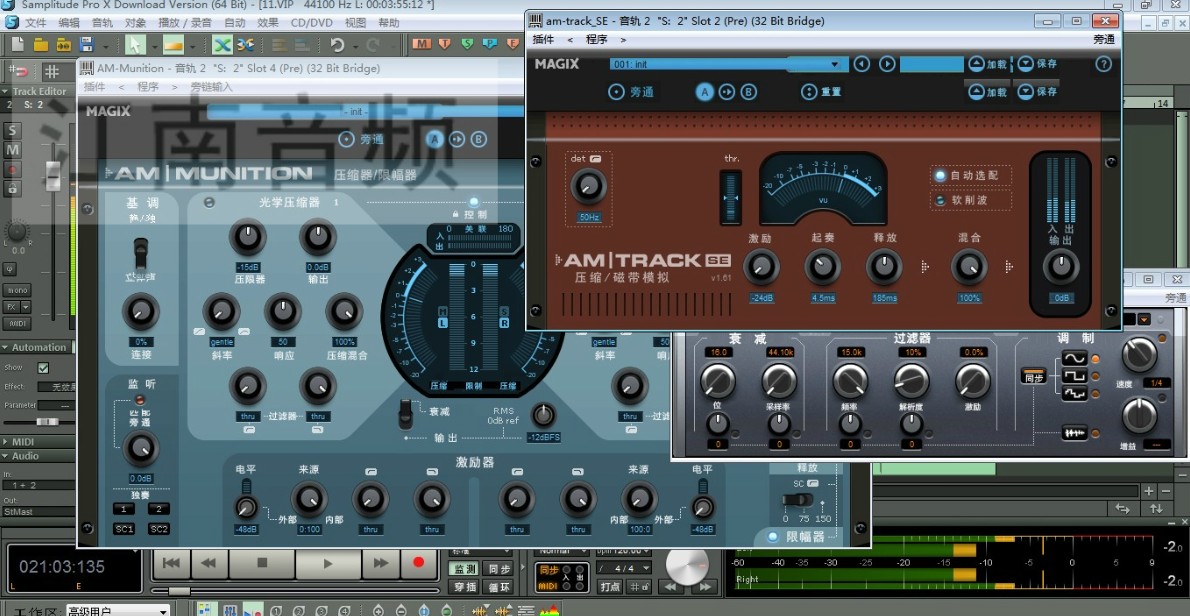Click the 穿插 punch button
The width and height of the screenshot is (1190, 616).
click(464, 586)
